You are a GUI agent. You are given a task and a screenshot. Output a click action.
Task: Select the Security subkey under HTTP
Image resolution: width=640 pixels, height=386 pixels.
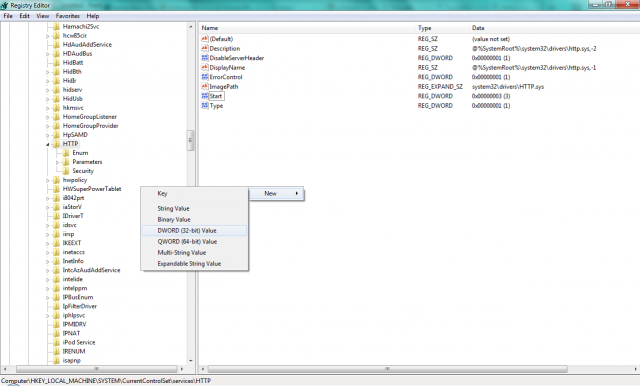click(83, 171)
